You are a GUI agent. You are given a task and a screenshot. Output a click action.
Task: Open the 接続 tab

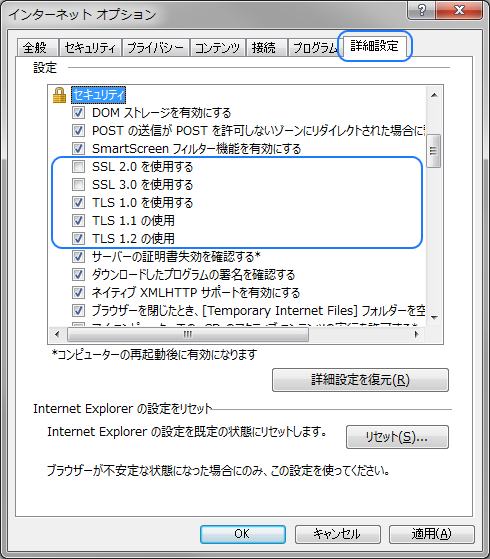[264, 47]
